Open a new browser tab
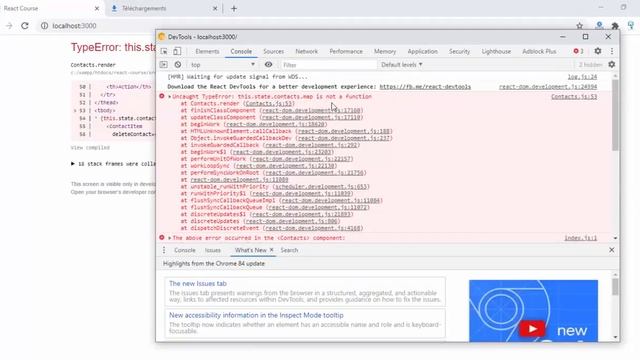The height and width of the screenshot is (360, 640). tap(234, 8)
